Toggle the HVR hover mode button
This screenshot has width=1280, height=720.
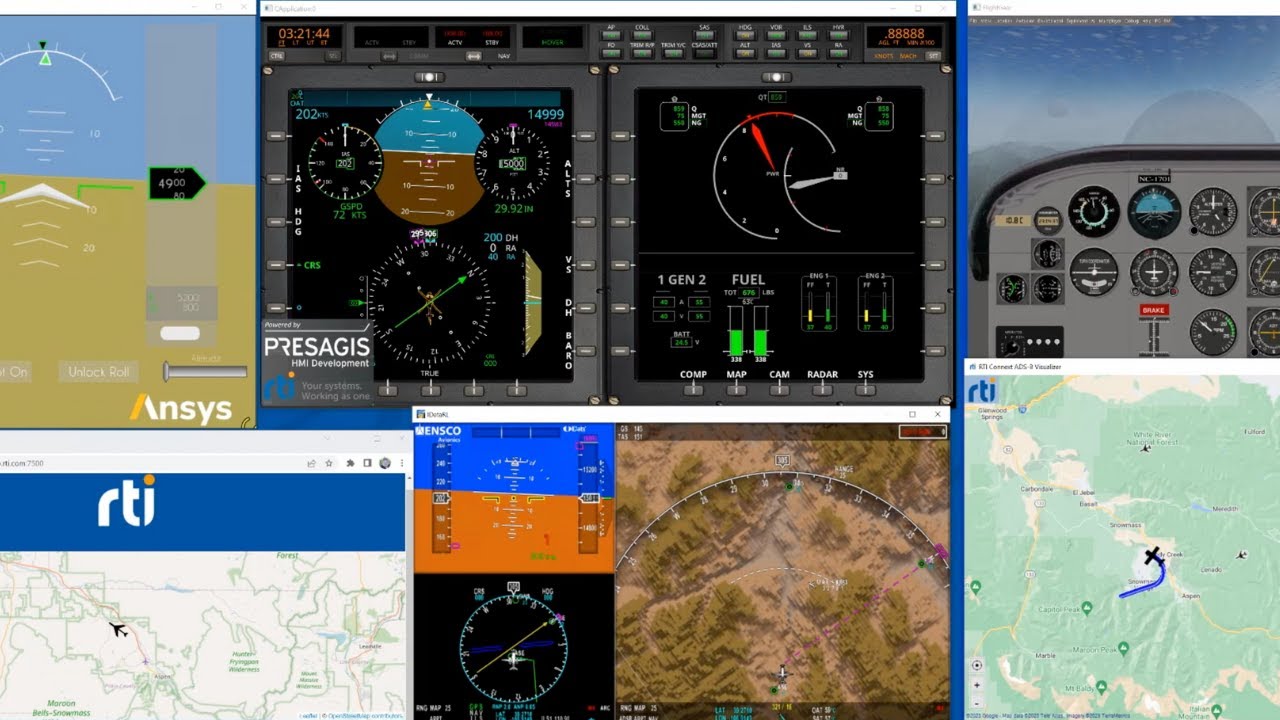(838, 35)
